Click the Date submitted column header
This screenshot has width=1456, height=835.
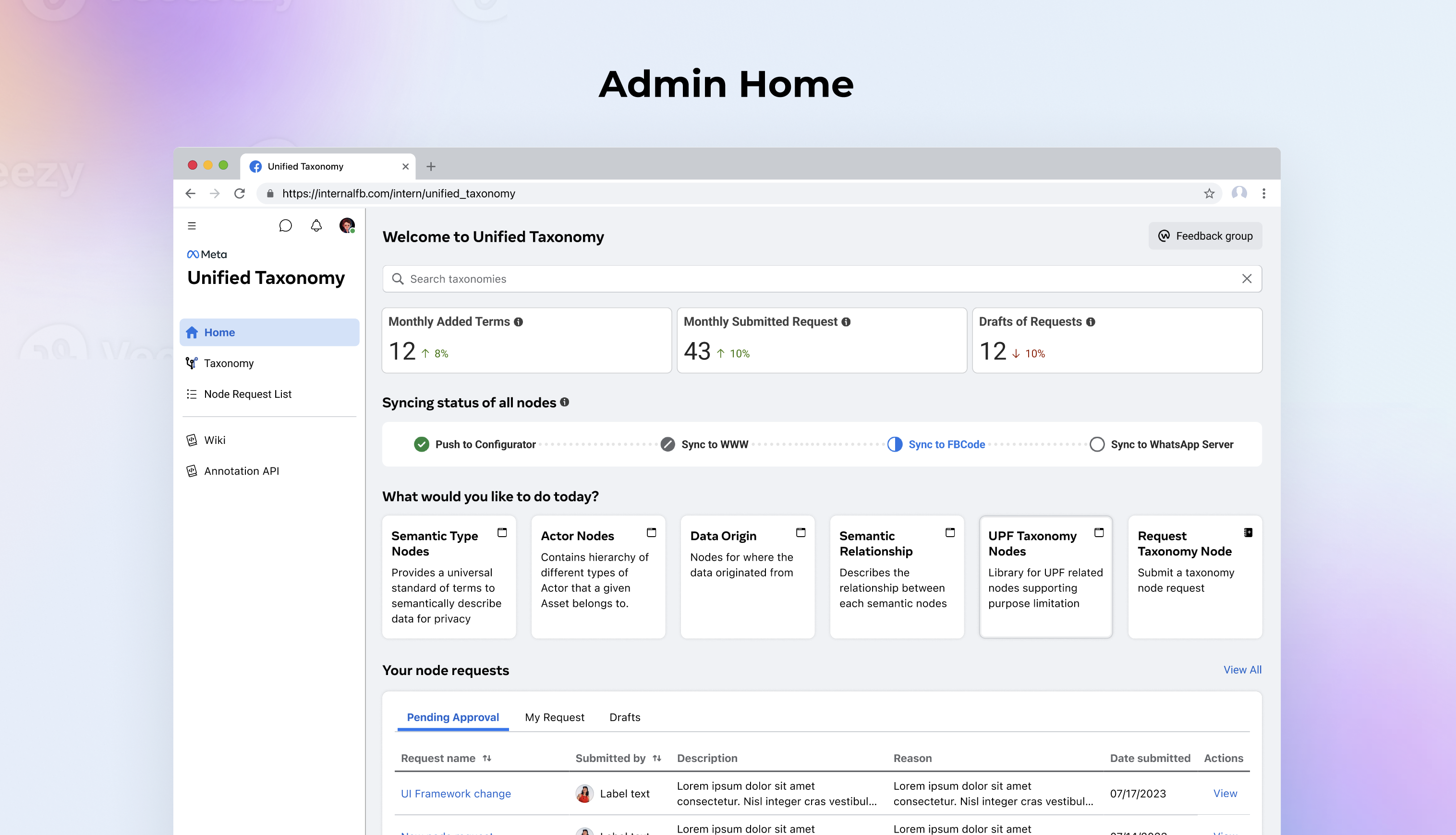(x=1150, y=758)
